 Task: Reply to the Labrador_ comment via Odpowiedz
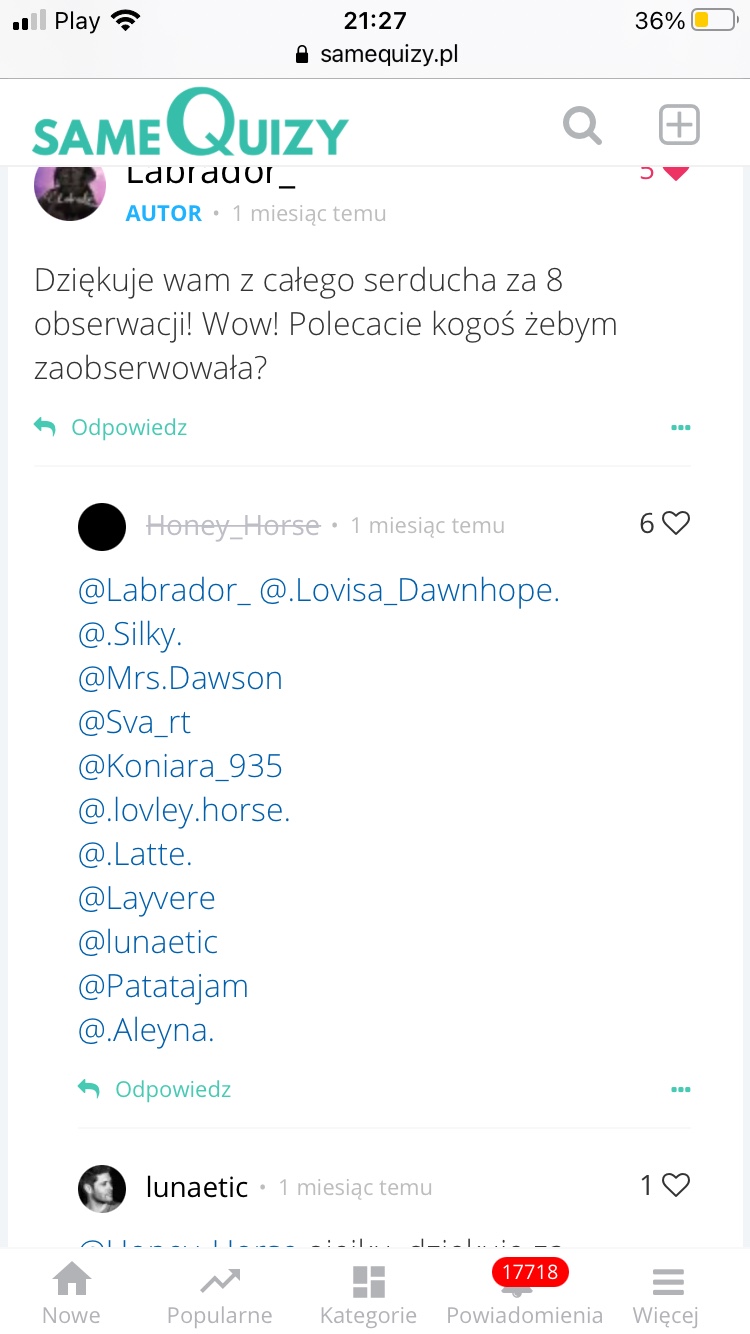tap(111, 428)
